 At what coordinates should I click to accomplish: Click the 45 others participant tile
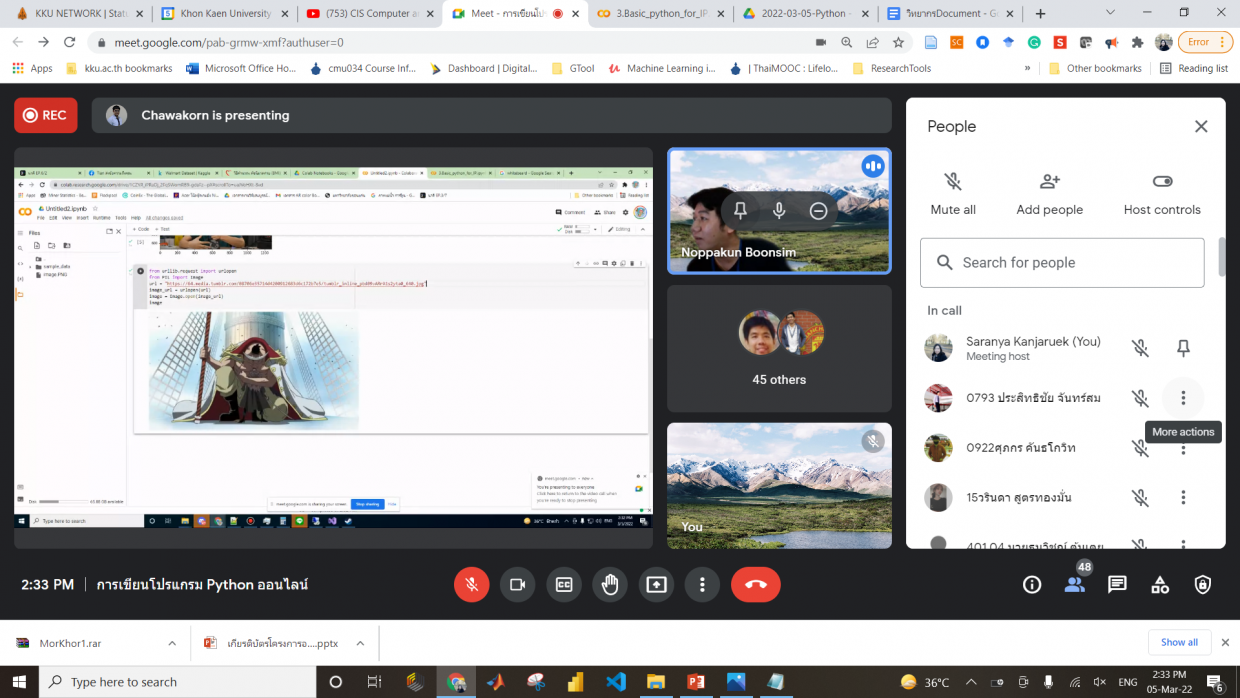779,348
